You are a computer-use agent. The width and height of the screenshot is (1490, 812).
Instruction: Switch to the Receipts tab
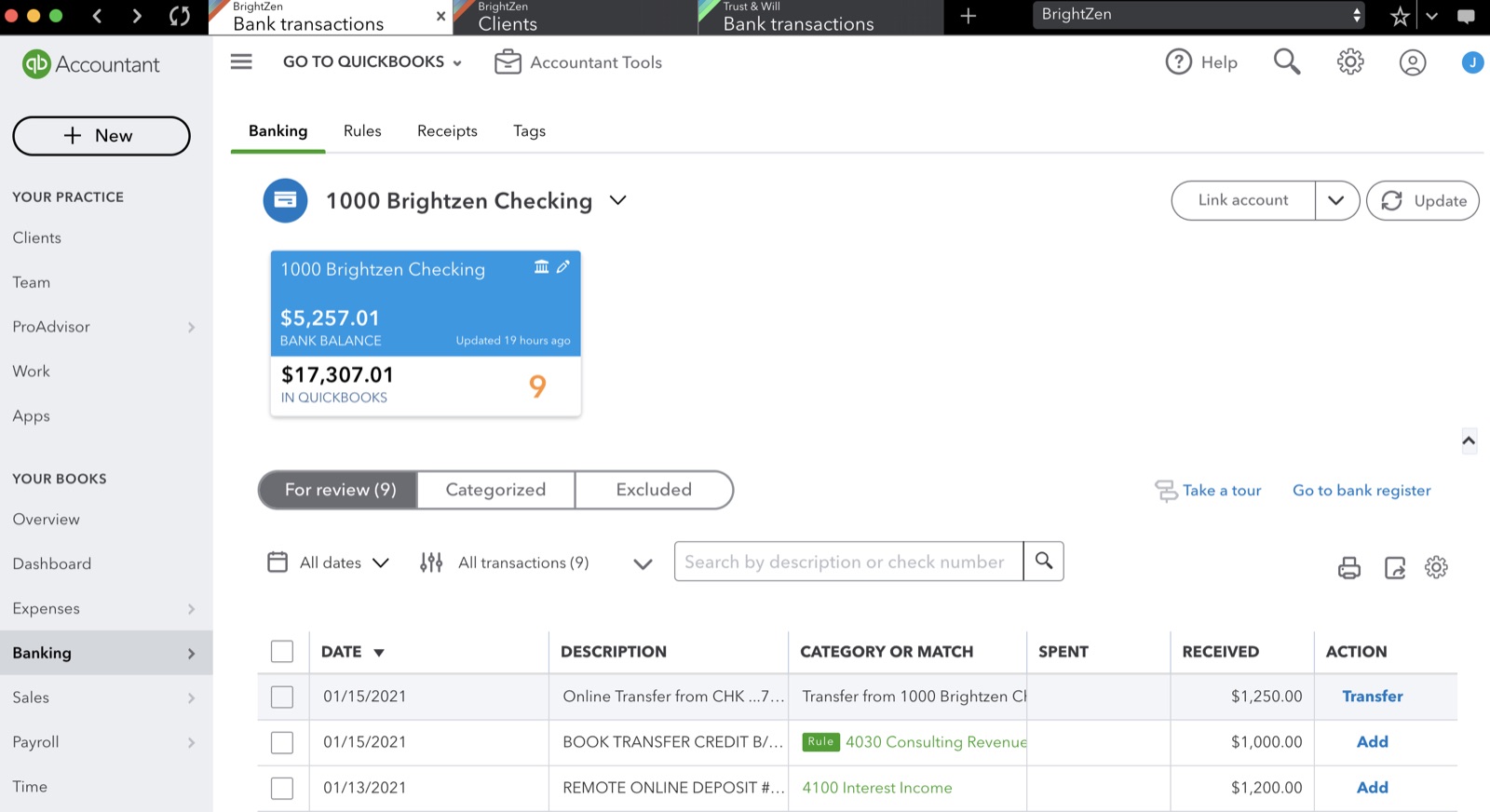pyautogui.click(x=447, y=131)
